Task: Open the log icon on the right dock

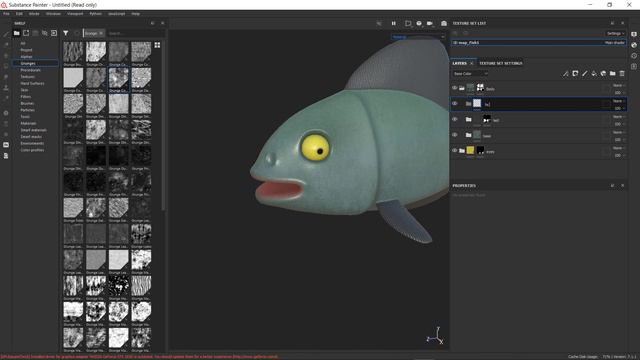Action: point(634,66)
